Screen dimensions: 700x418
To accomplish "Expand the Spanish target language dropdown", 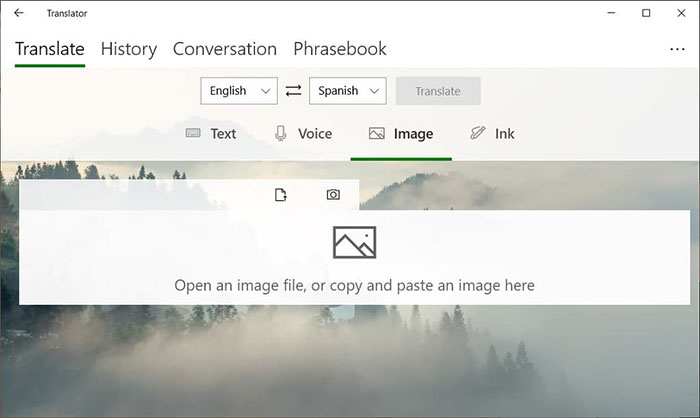I will click(348, 91).
